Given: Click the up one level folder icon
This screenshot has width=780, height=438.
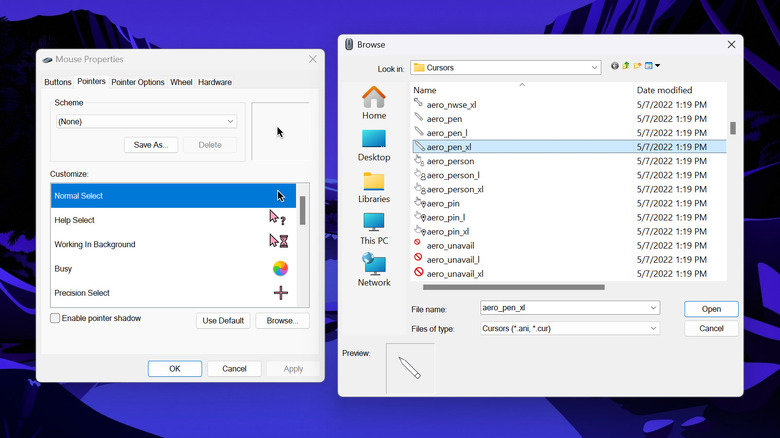Looking at the screenshot, I should [x=627, y=66].
